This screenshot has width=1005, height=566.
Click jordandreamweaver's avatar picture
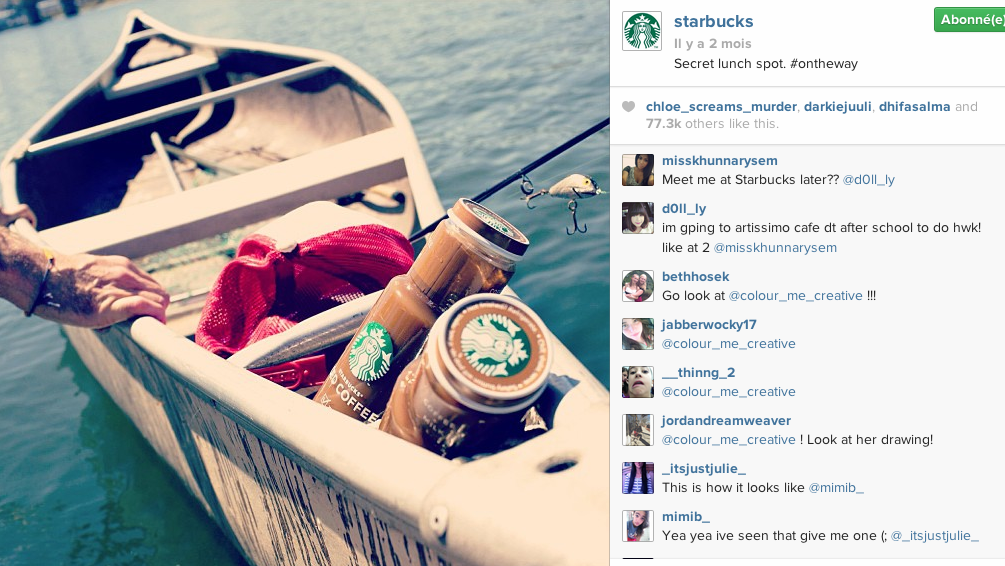(638, 430)
